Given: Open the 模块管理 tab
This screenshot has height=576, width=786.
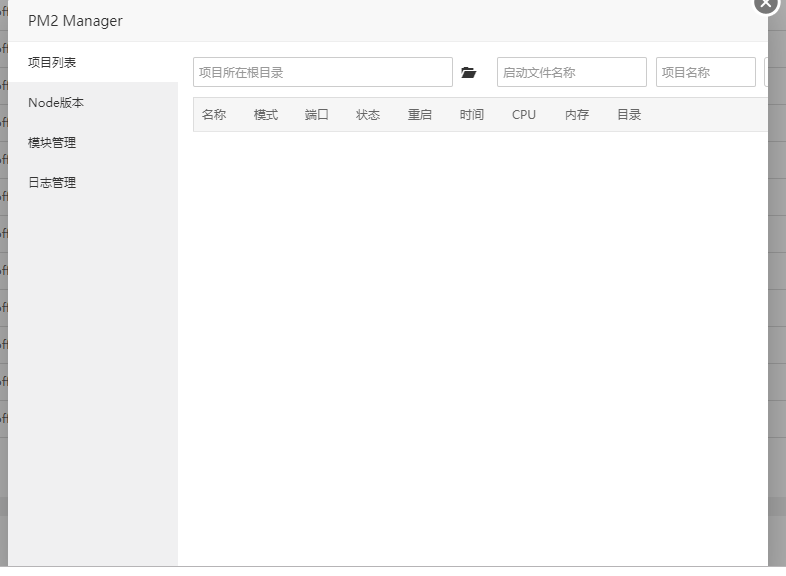Looking at the screenshot, I should pos(93,142).
